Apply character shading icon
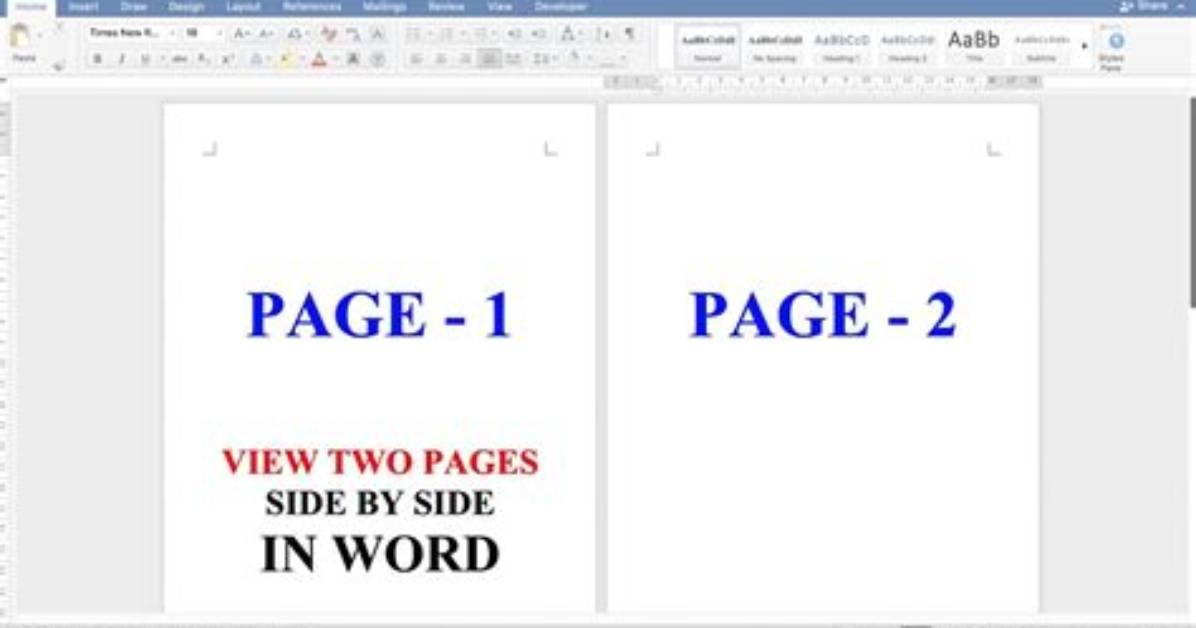This screenshot has height=628, width=1196. (353, 59)
